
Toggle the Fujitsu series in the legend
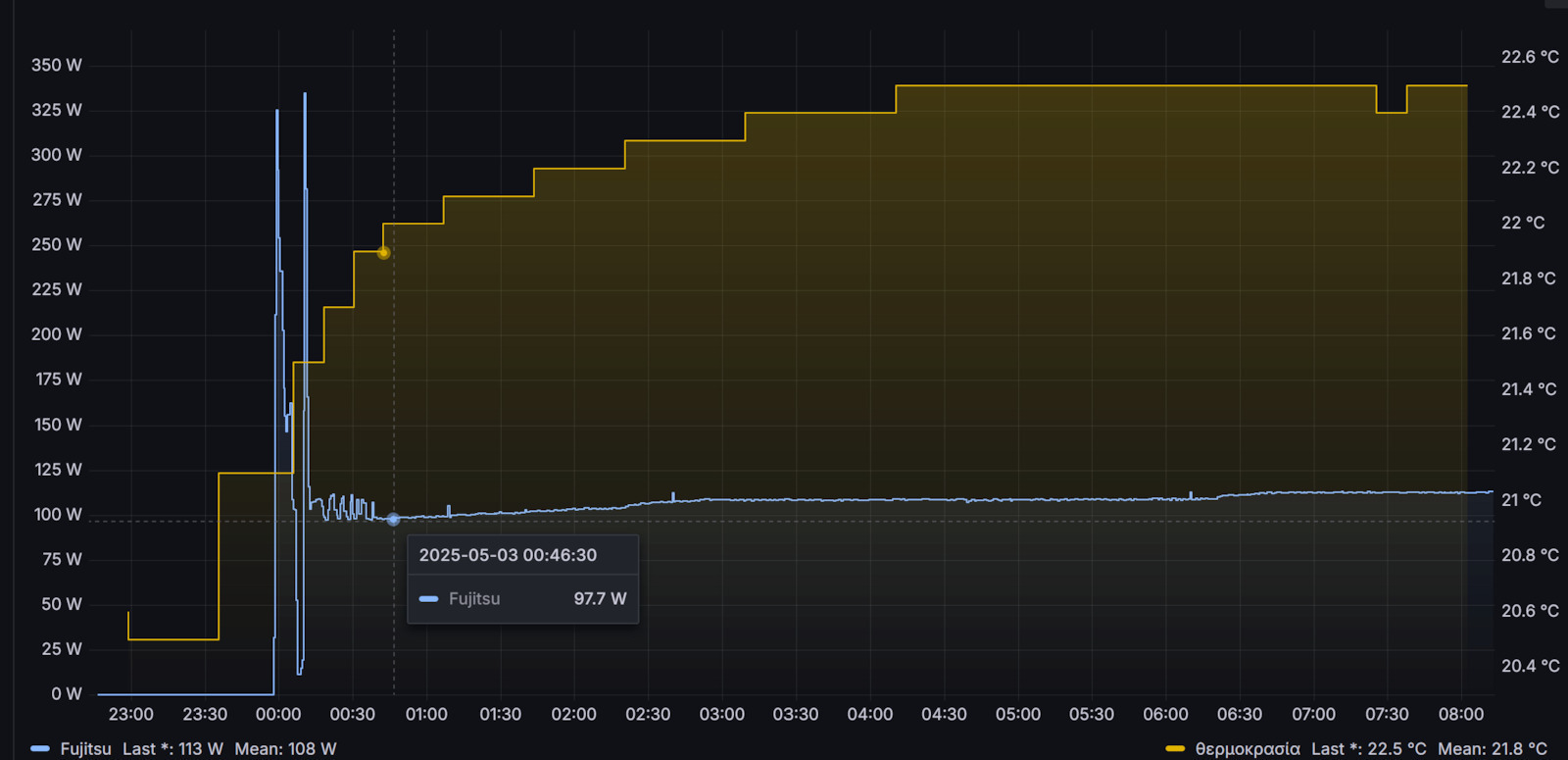tap(85, 748)
